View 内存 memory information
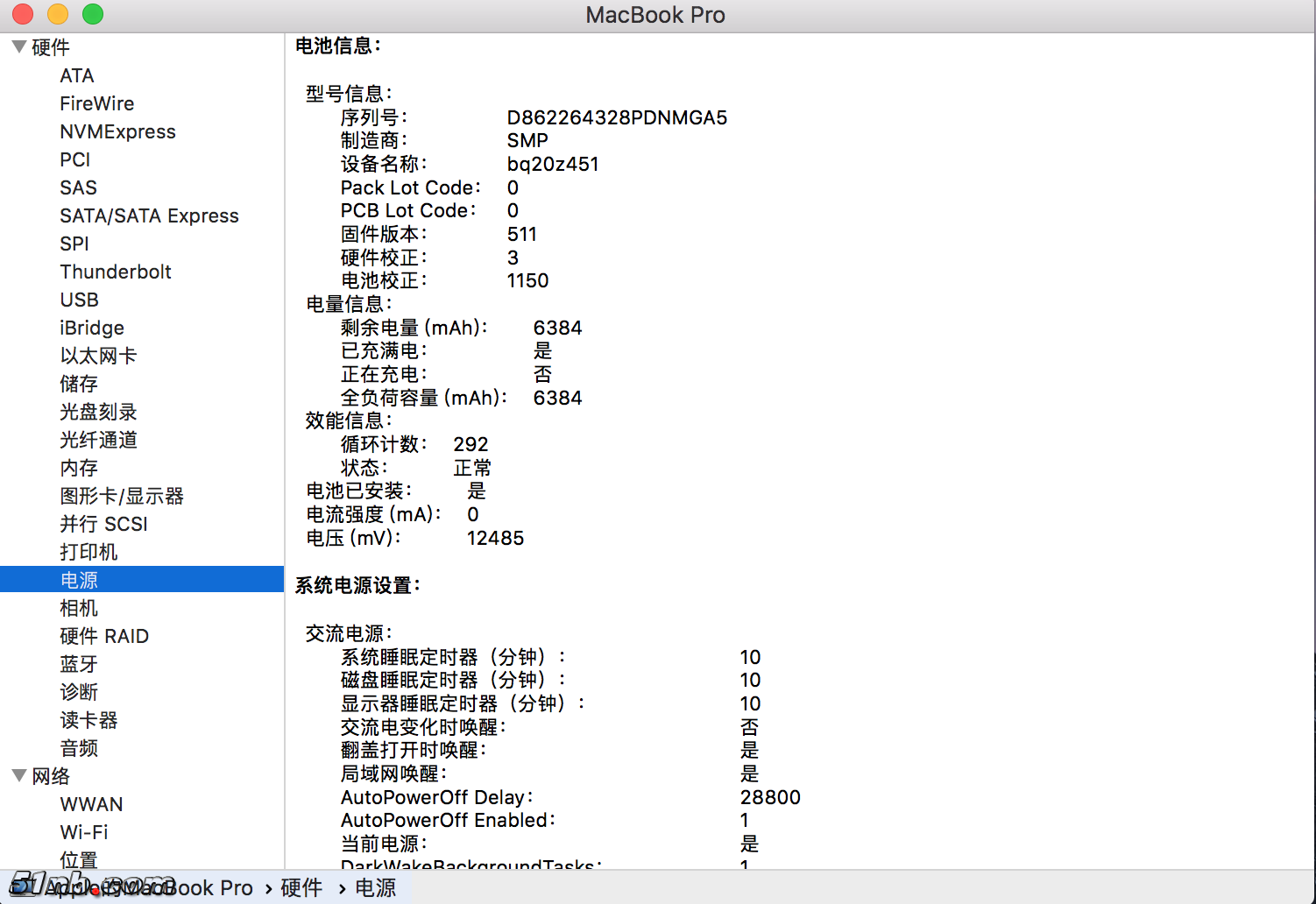The width and height of the screenshot is (1316, 904). (79, 467)
